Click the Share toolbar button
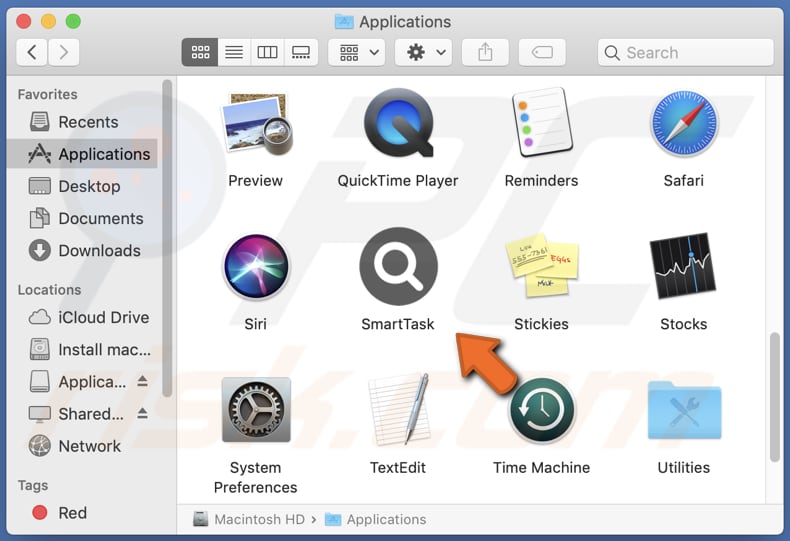 pos(485,52)
